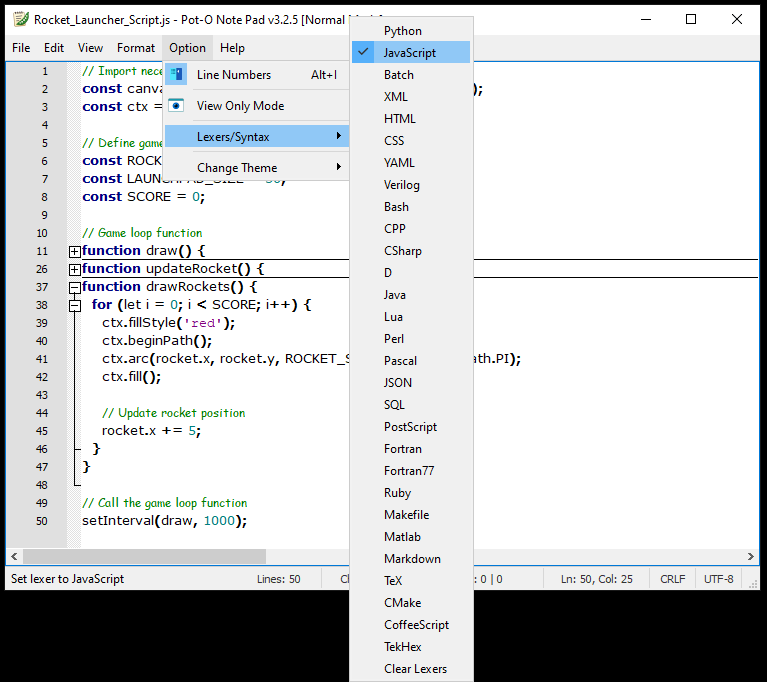Click the Line Numbers icon in Option menu
The width and height of the screenshot is (767, 682).
[176, 74]
